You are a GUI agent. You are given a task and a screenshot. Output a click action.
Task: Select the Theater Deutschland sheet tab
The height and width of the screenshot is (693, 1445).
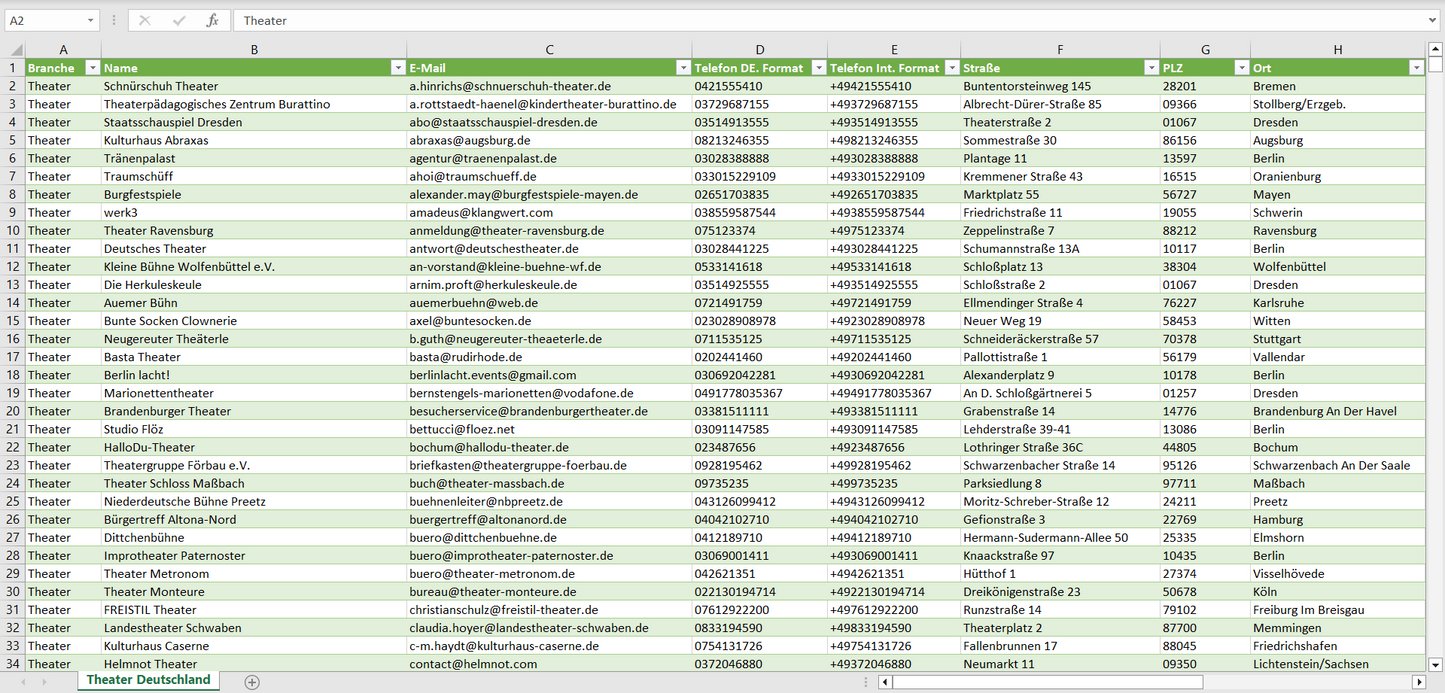[x=148, y=680]
